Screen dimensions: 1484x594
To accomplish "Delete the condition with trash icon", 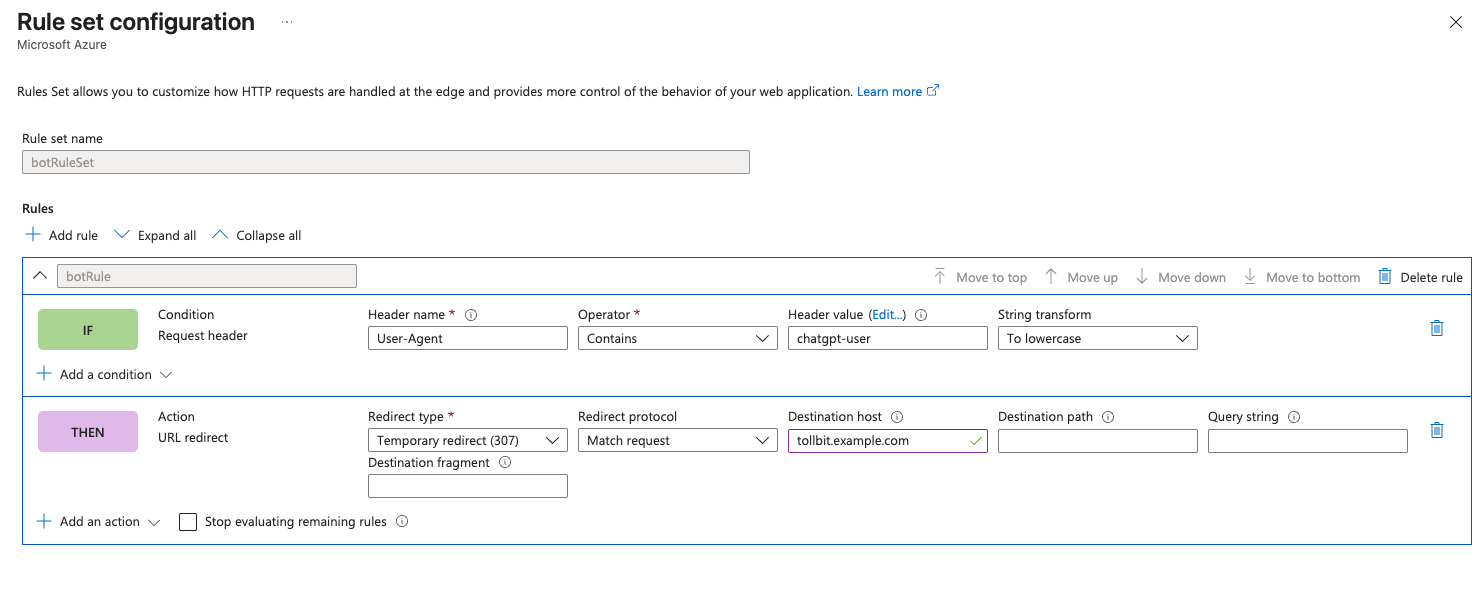I will pyautogui.click(x=1437, y=328).
